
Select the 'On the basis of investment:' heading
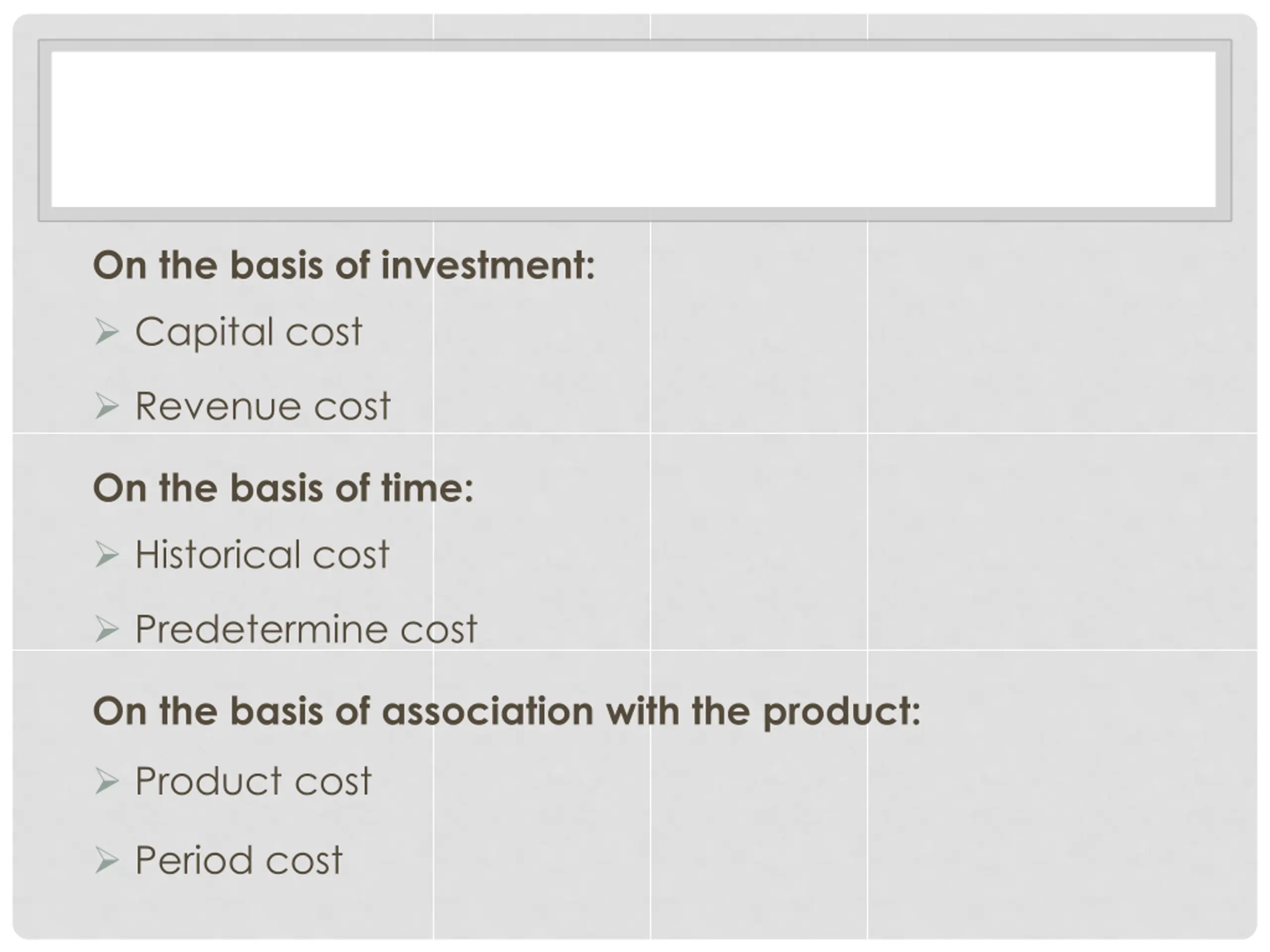(x=344, y=266)
